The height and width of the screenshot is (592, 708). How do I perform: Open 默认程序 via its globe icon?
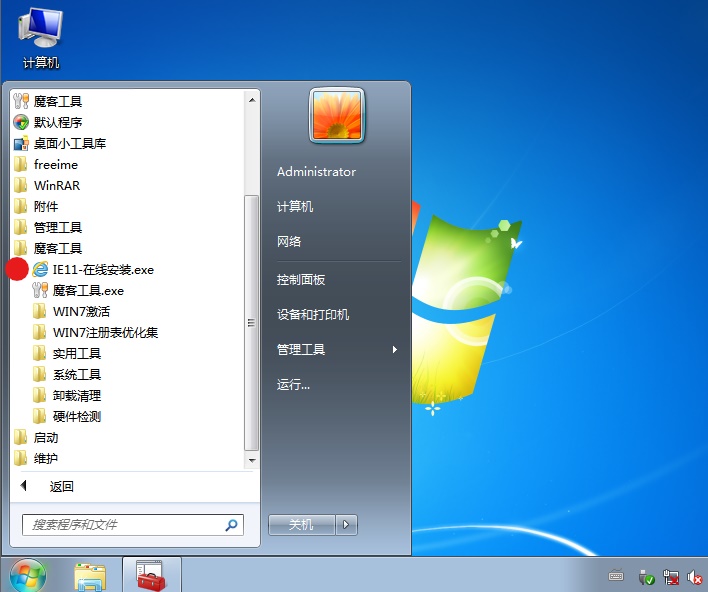[x=21, y=122]
